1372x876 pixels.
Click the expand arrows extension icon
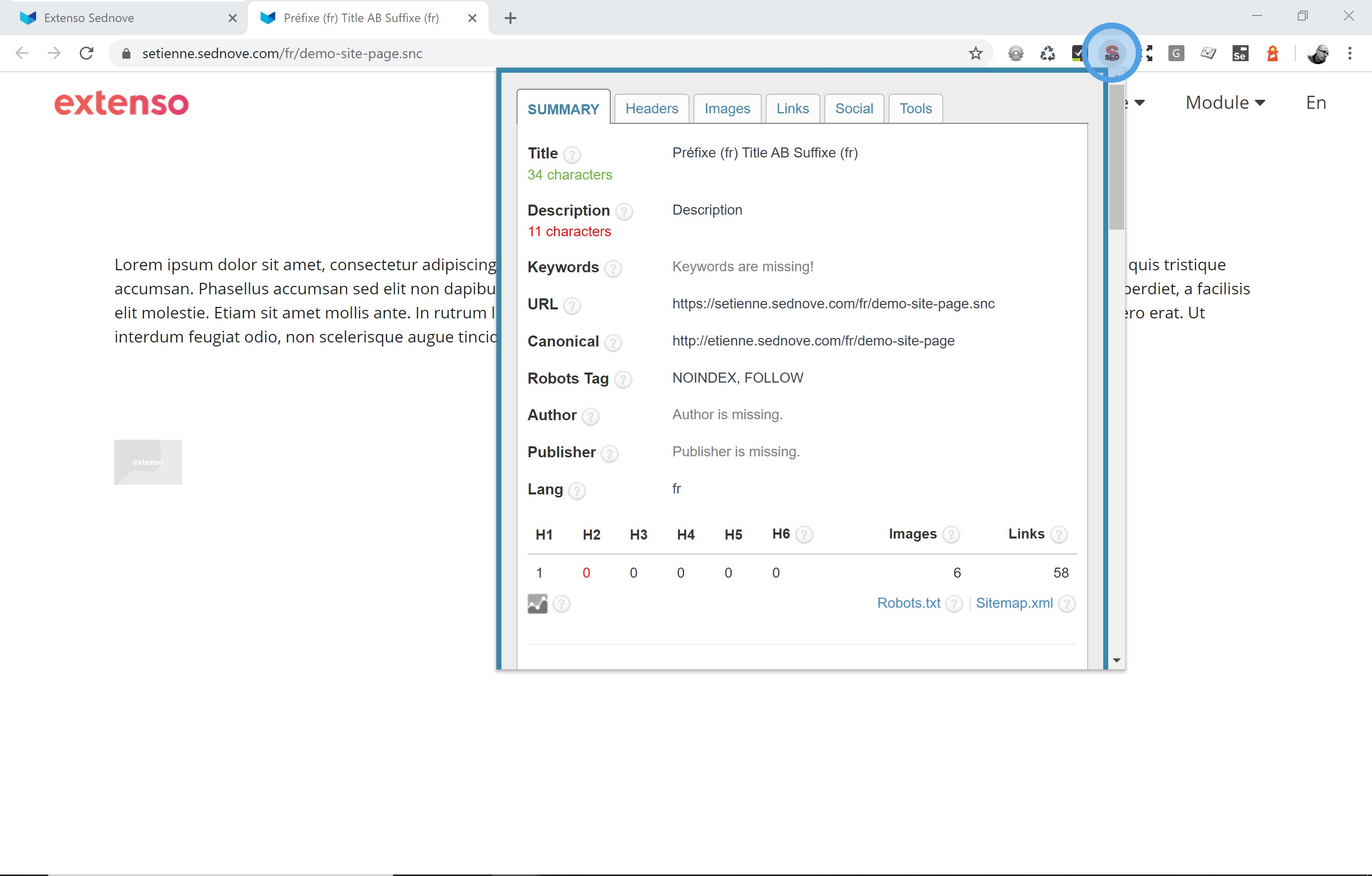tap(1147, 54)
